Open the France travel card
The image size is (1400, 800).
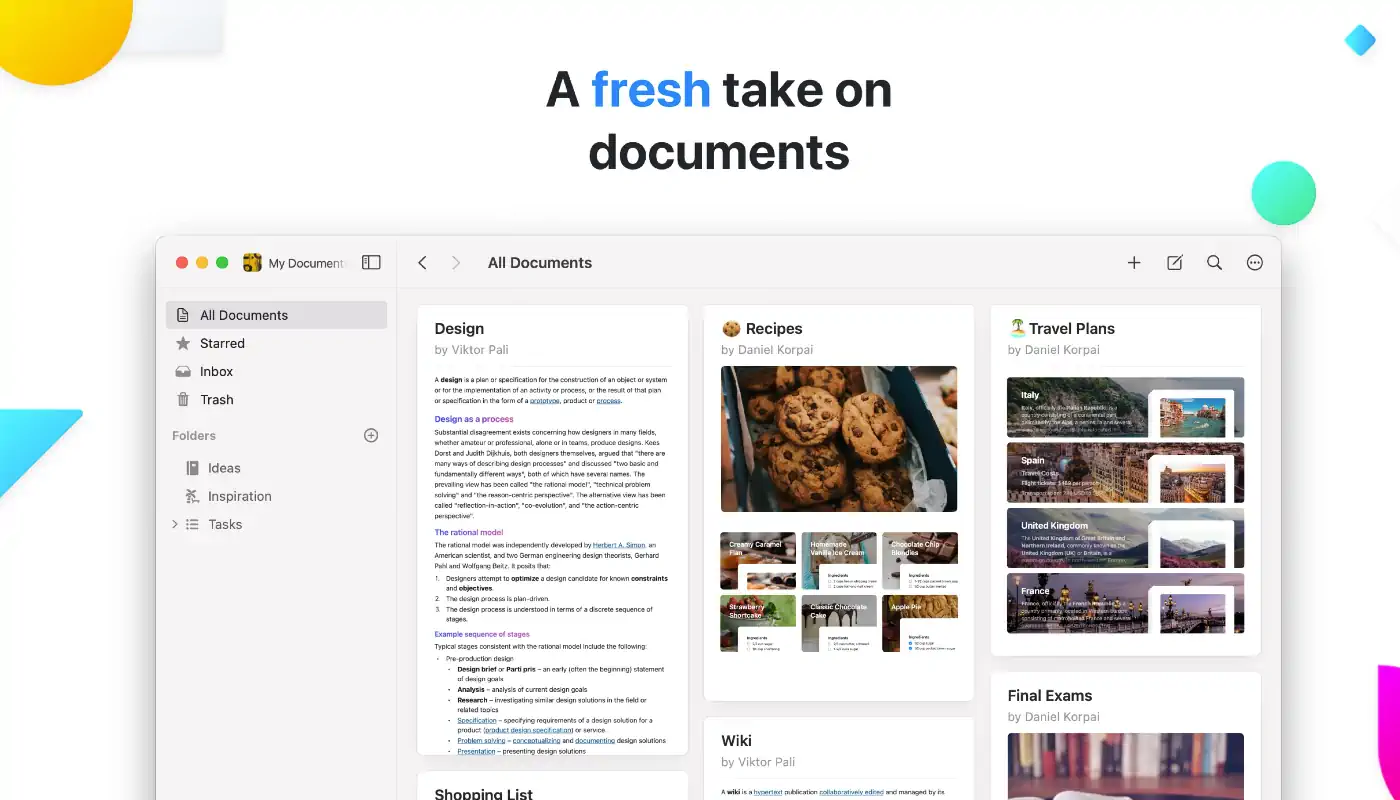[1126, 603]
